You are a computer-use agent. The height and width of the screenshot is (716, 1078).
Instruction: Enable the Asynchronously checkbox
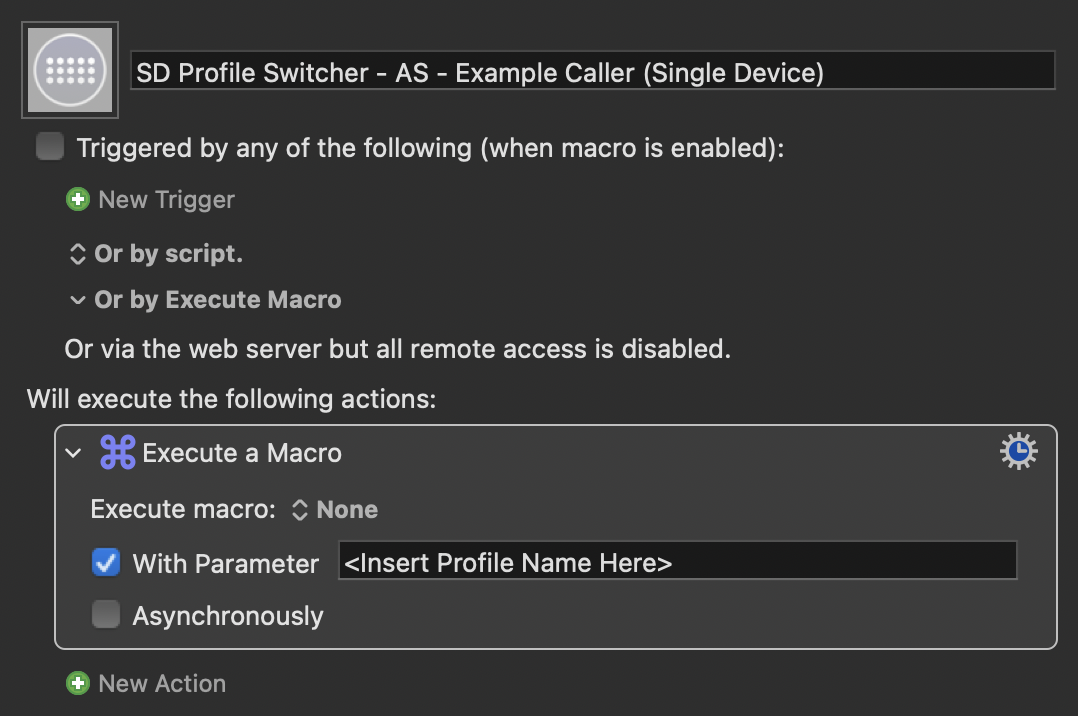point(106,614)
